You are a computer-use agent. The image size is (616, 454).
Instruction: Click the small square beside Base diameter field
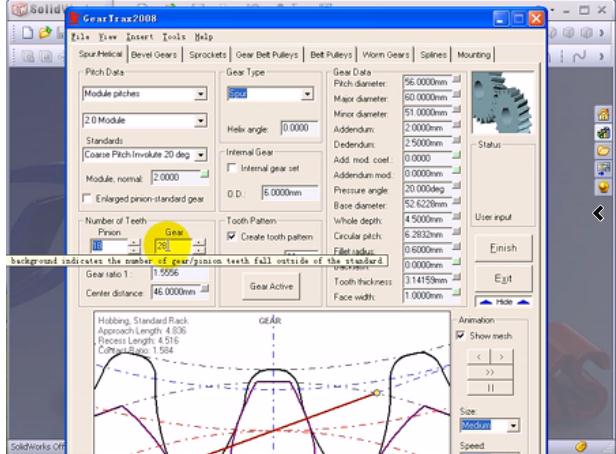click(x=456, y=201)
